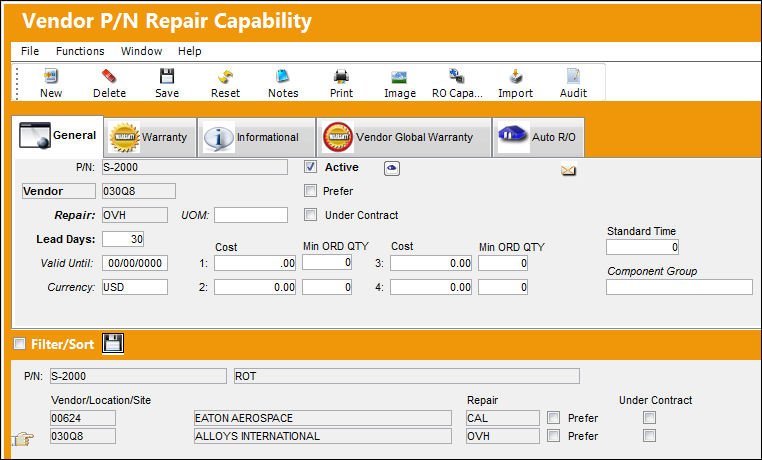
Task: Open the Help menu
Action: 190,51
